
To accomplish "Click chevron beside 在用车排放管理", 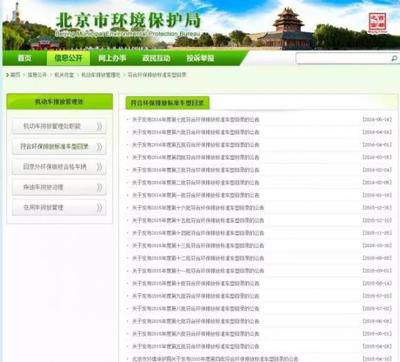I will (x=99, y=208).
